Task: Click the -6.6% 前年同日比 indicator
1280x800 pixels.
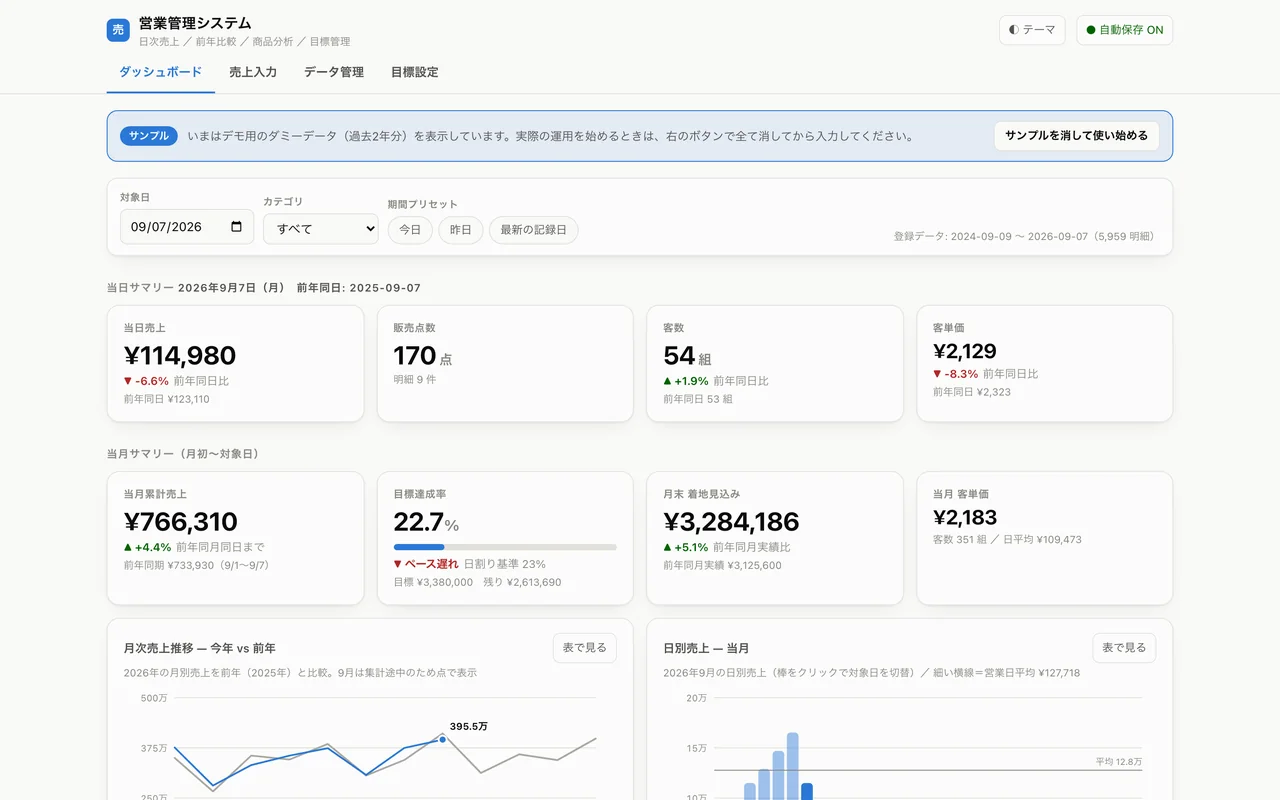Action: click(x=176, y=381)
